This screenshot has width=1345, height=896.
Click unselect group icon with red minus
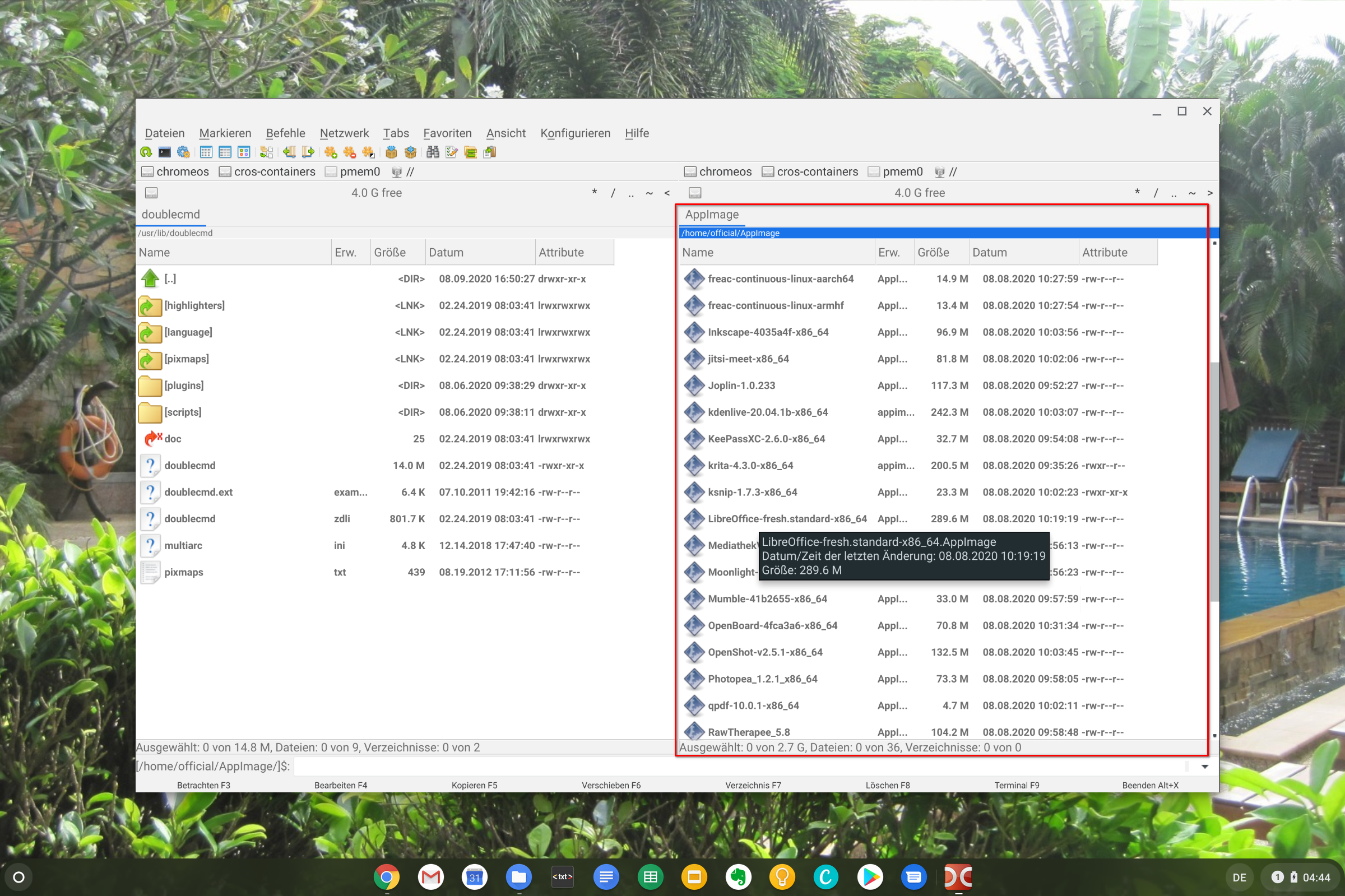tap(350, 152)
